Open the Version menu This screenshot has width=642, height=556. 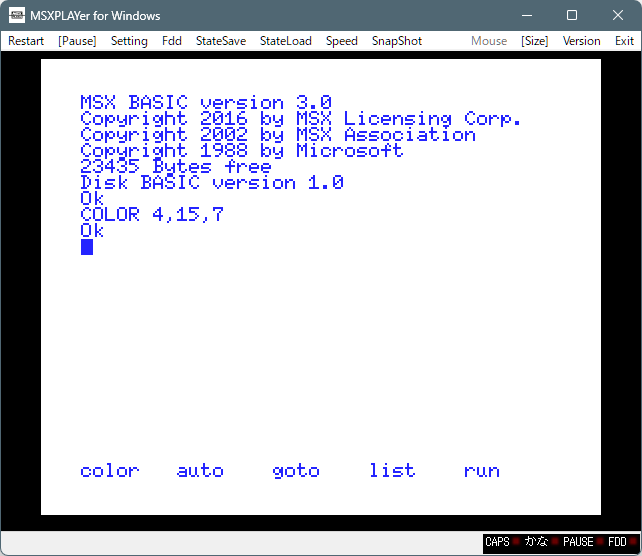(x=581, y=41)
